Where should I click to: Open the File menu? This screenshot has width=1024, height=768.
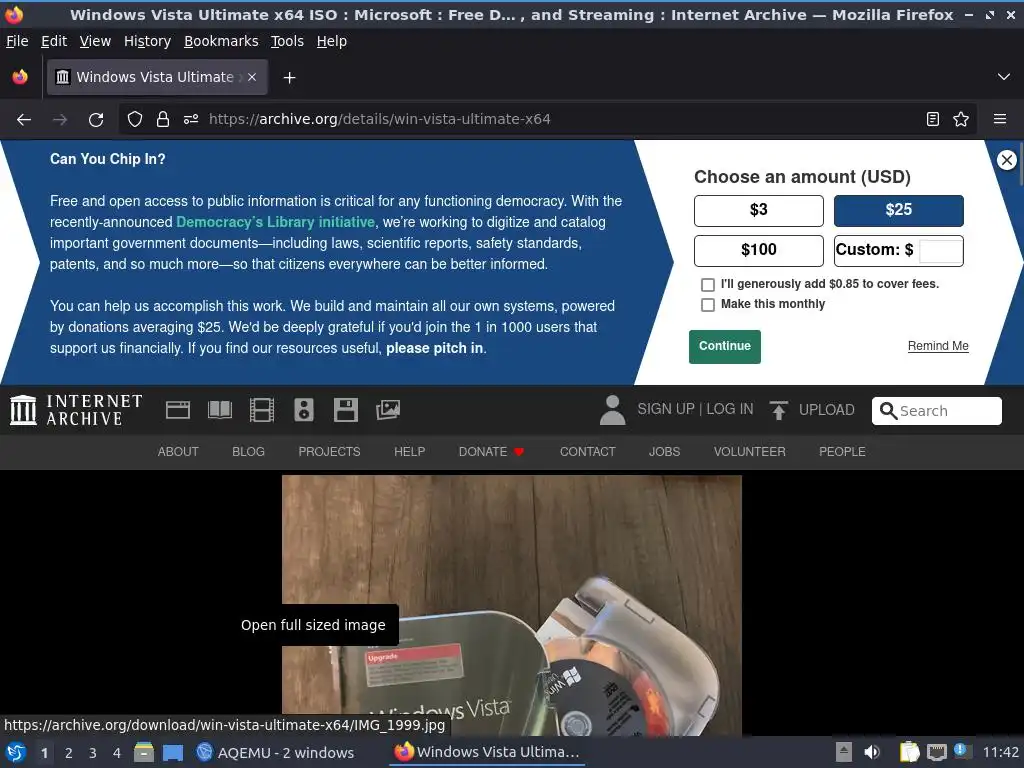coord(17,41)
